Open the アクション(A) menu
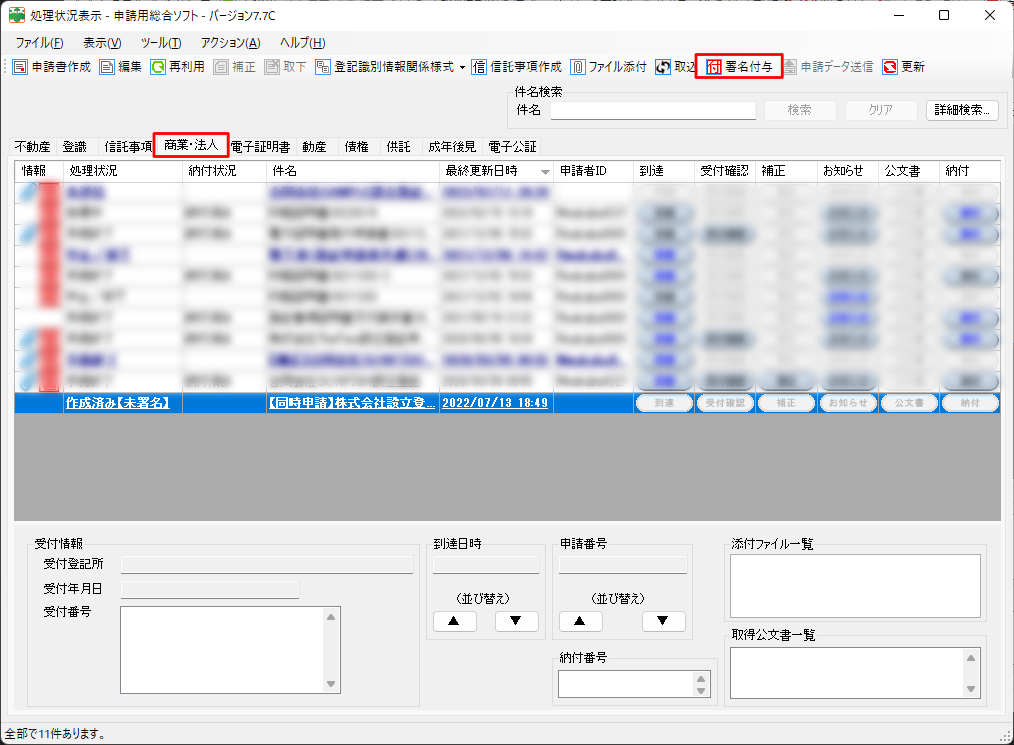The image size is (1014, 745). 230,43
